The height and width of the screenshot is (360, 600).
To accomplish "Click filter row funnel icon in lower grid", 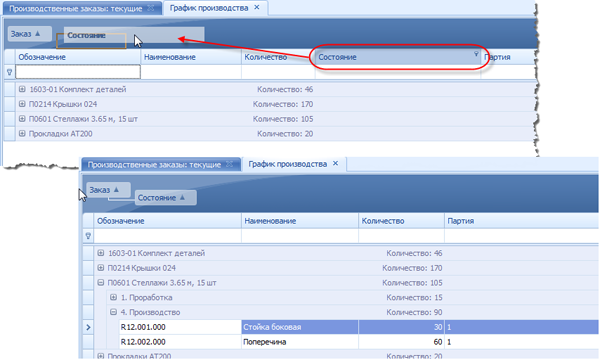I will coord(88,236).
